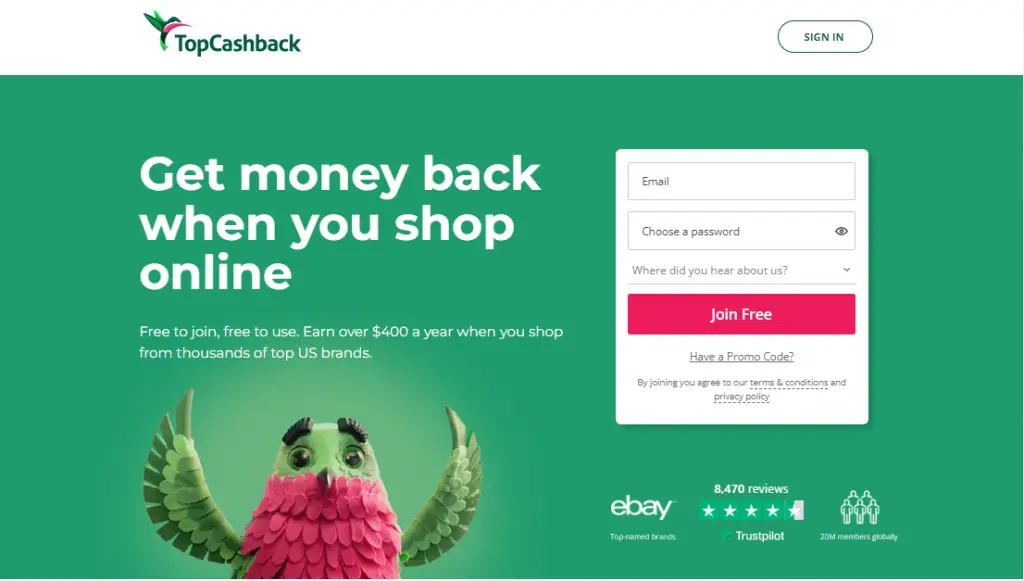Click the Top-named brands caption
Viewport: 1024px width, 581px height.
643,537
